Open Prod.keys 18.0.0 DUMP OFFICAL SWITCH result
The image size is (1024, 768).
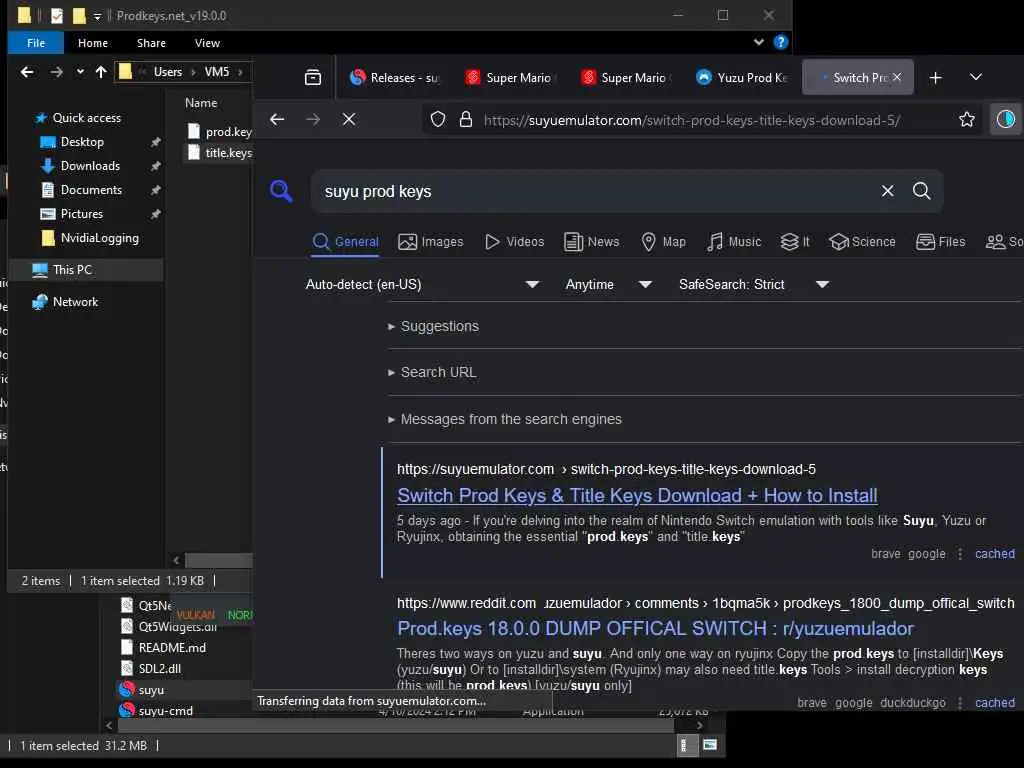point(655,628)
